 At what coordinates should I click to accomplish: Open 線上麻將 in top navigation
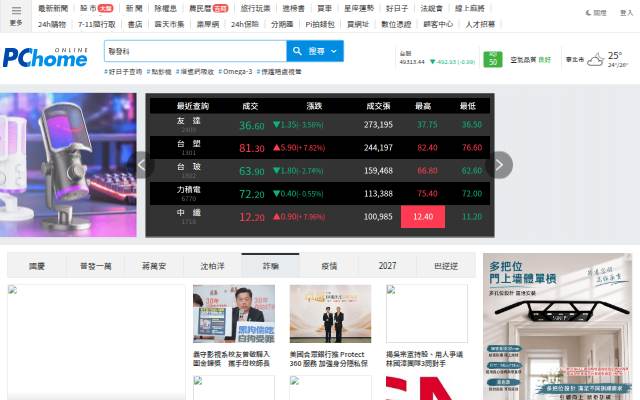(469, 8)
